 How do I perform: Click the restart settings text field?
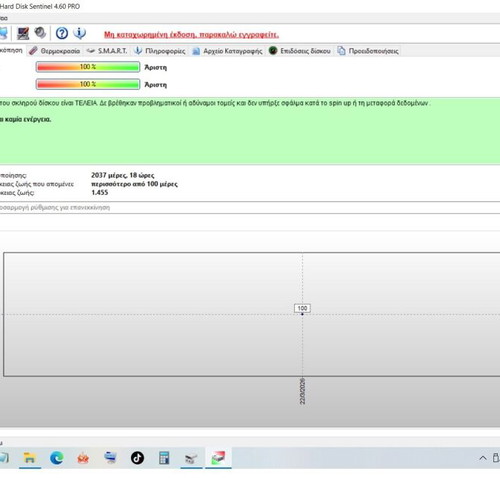(250, 207)
